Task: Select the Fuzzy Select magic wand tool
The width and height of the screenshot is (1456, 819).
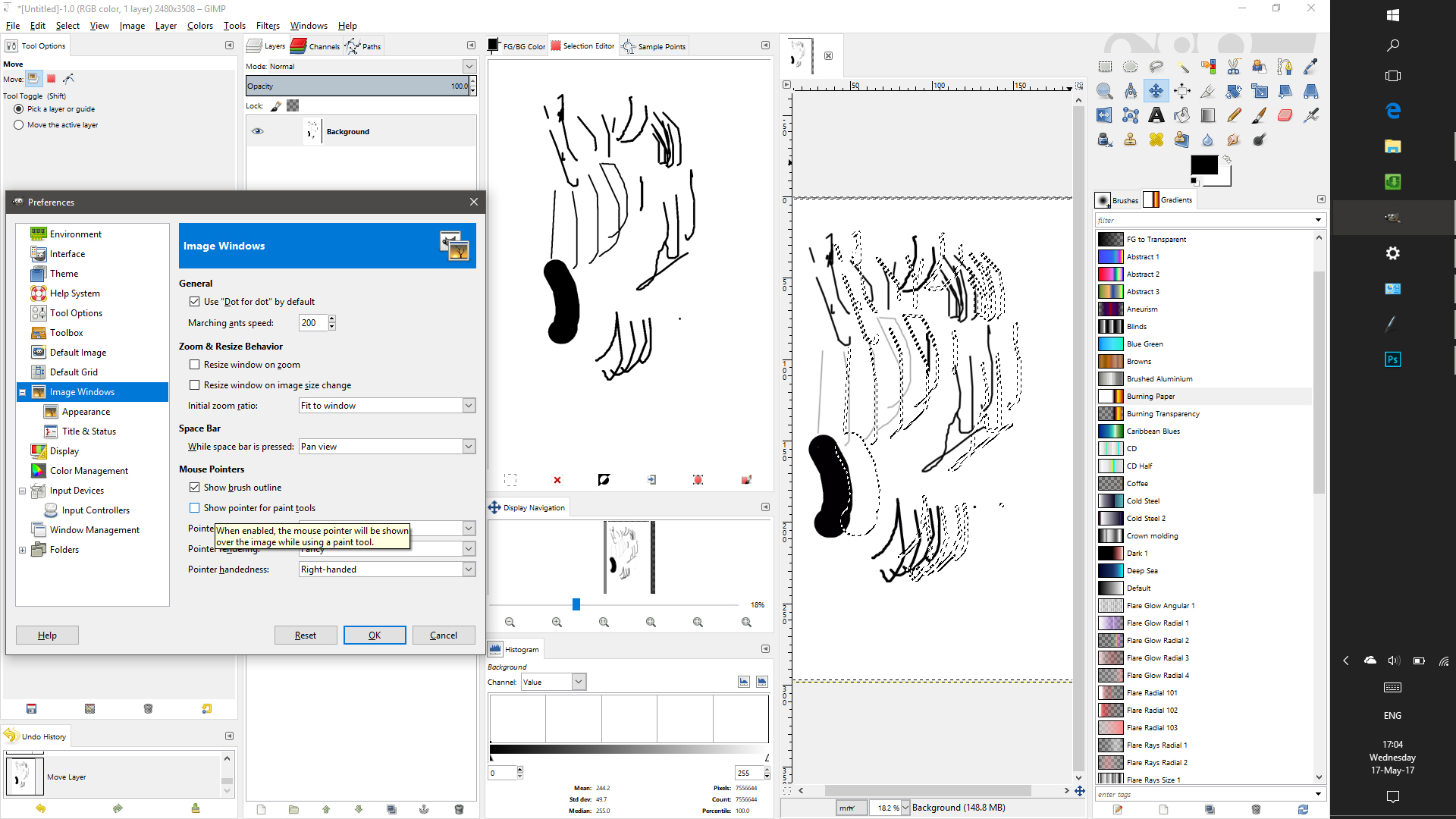Action: coord(1182,67)
